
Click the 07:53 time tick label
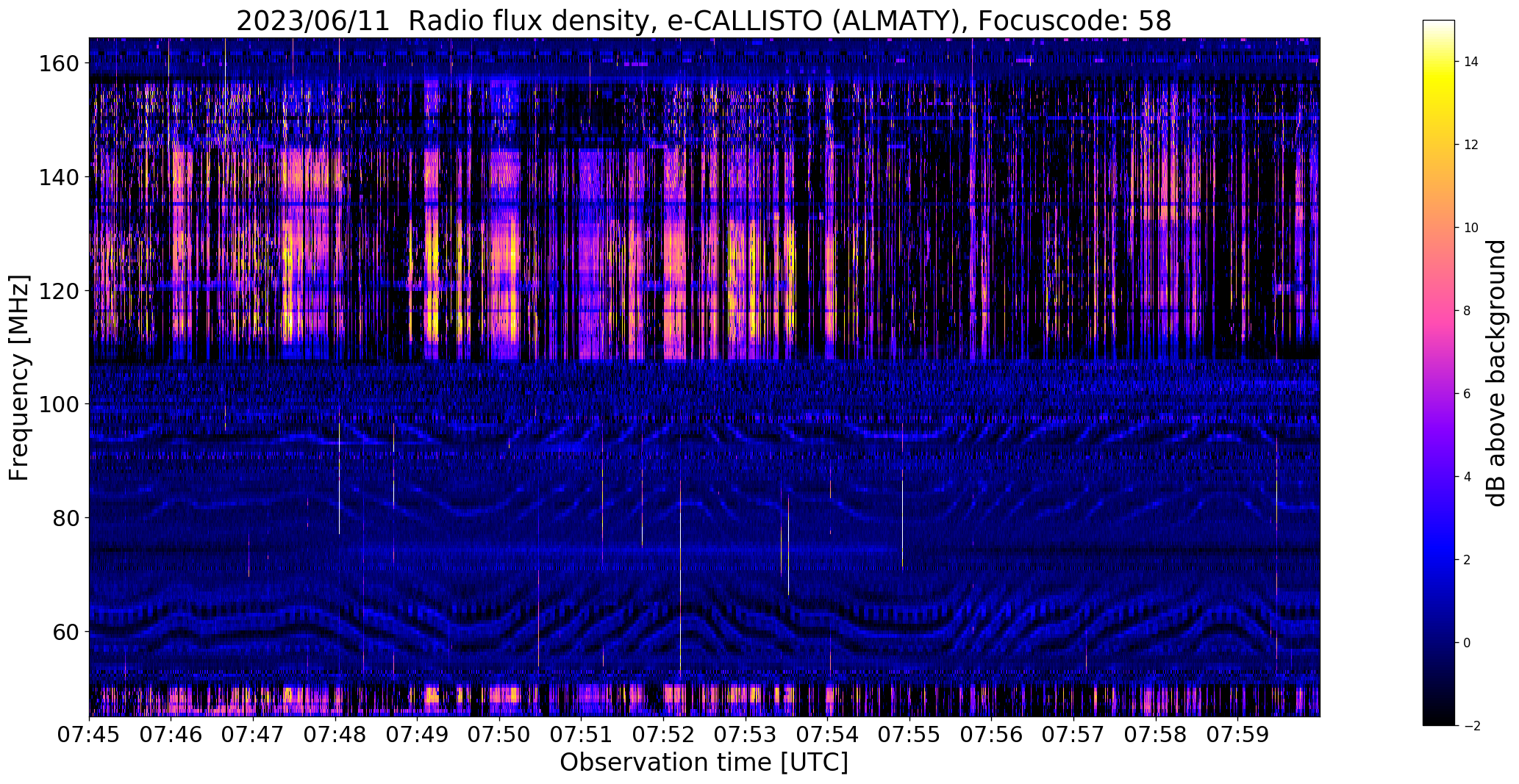tap(746, 735)
